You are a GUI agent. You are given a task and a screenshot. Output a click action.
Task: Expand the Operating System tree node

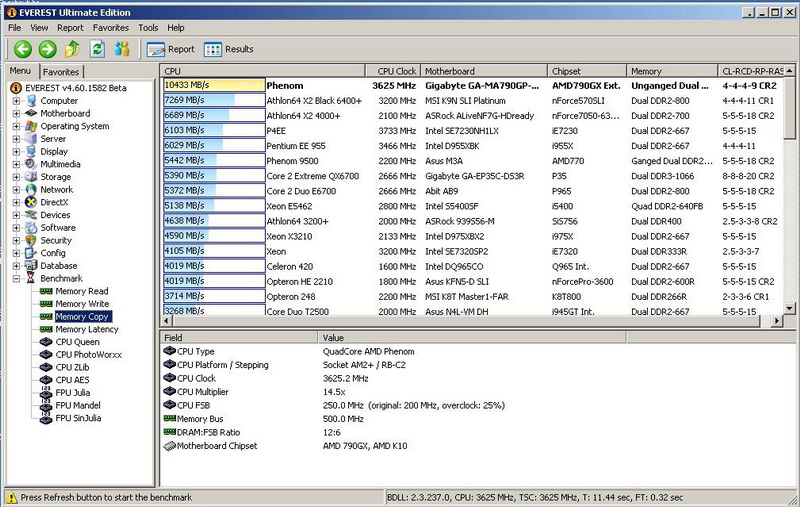click(x=16, y=126)
